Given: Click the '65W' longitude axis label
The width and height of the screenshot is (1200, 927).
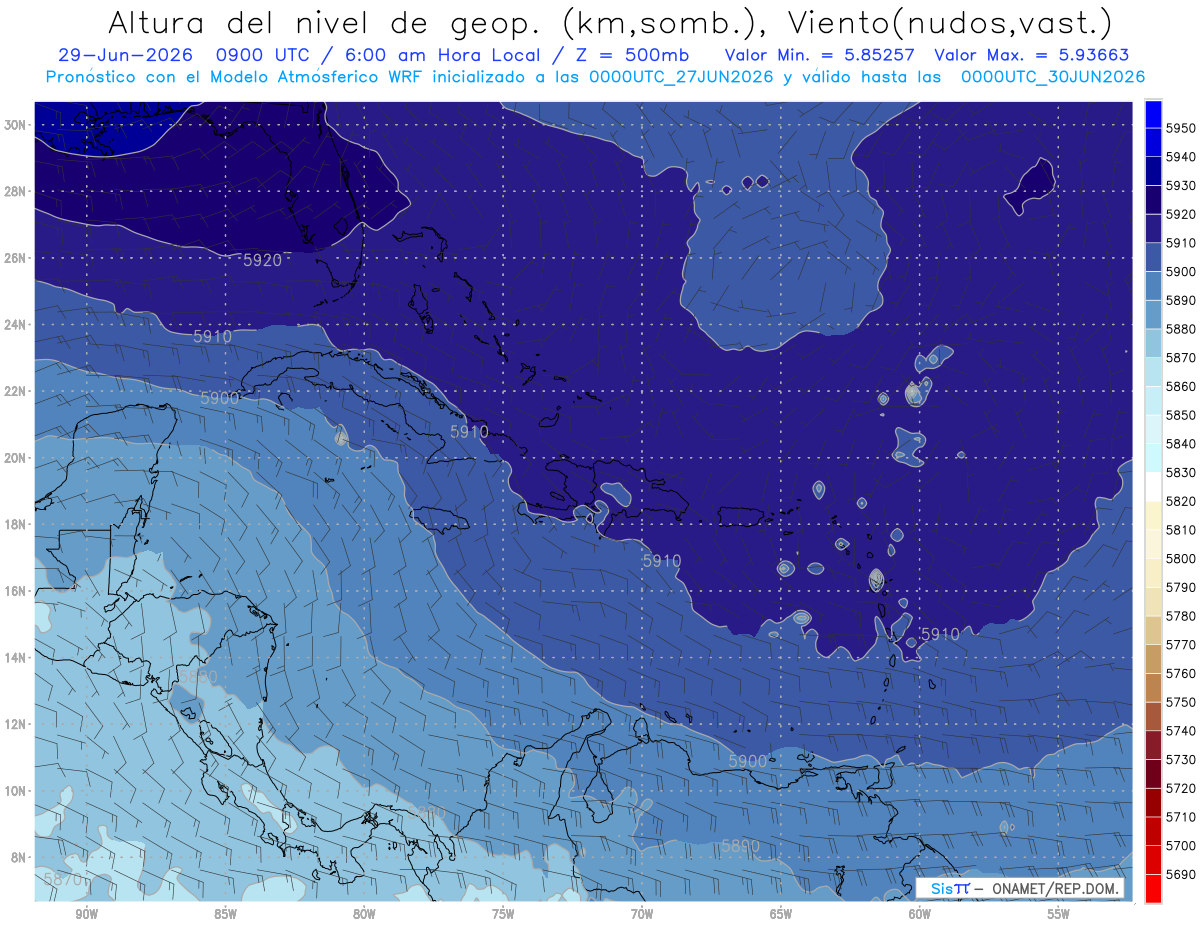Looking at the screenshot, I should pyautogui.click(x=781, y=915).
